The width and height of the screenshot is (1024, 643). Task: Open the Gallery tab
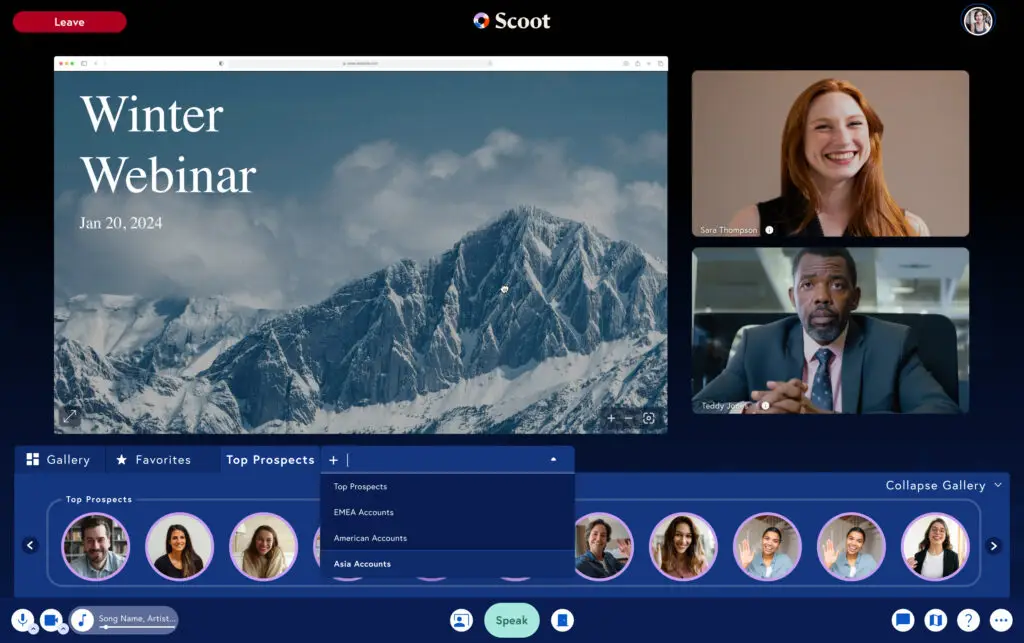click(58, 460)
